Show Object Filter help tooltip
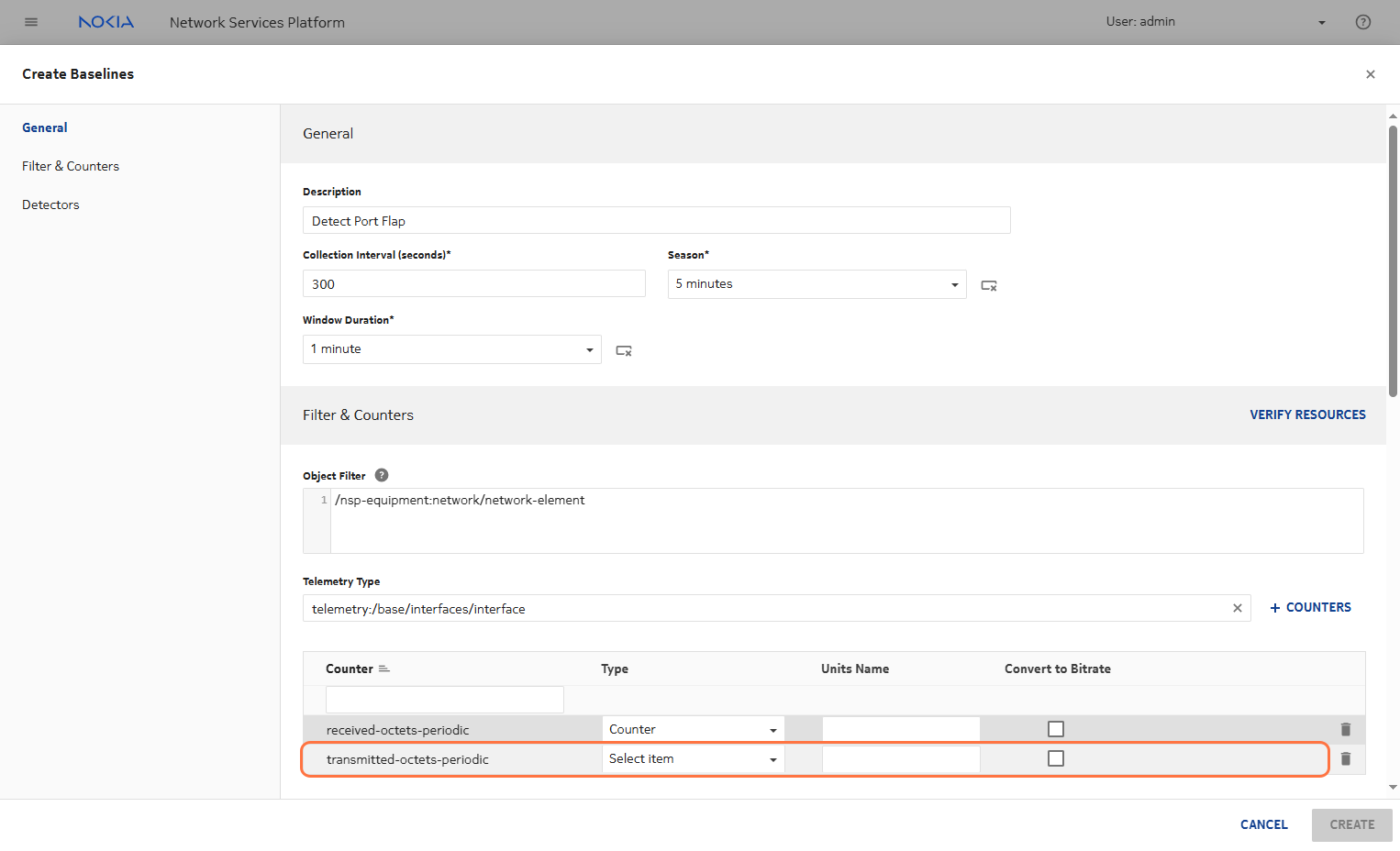Screen dimensions: 1400x851 pyautogui.click(x=382, y=475)
